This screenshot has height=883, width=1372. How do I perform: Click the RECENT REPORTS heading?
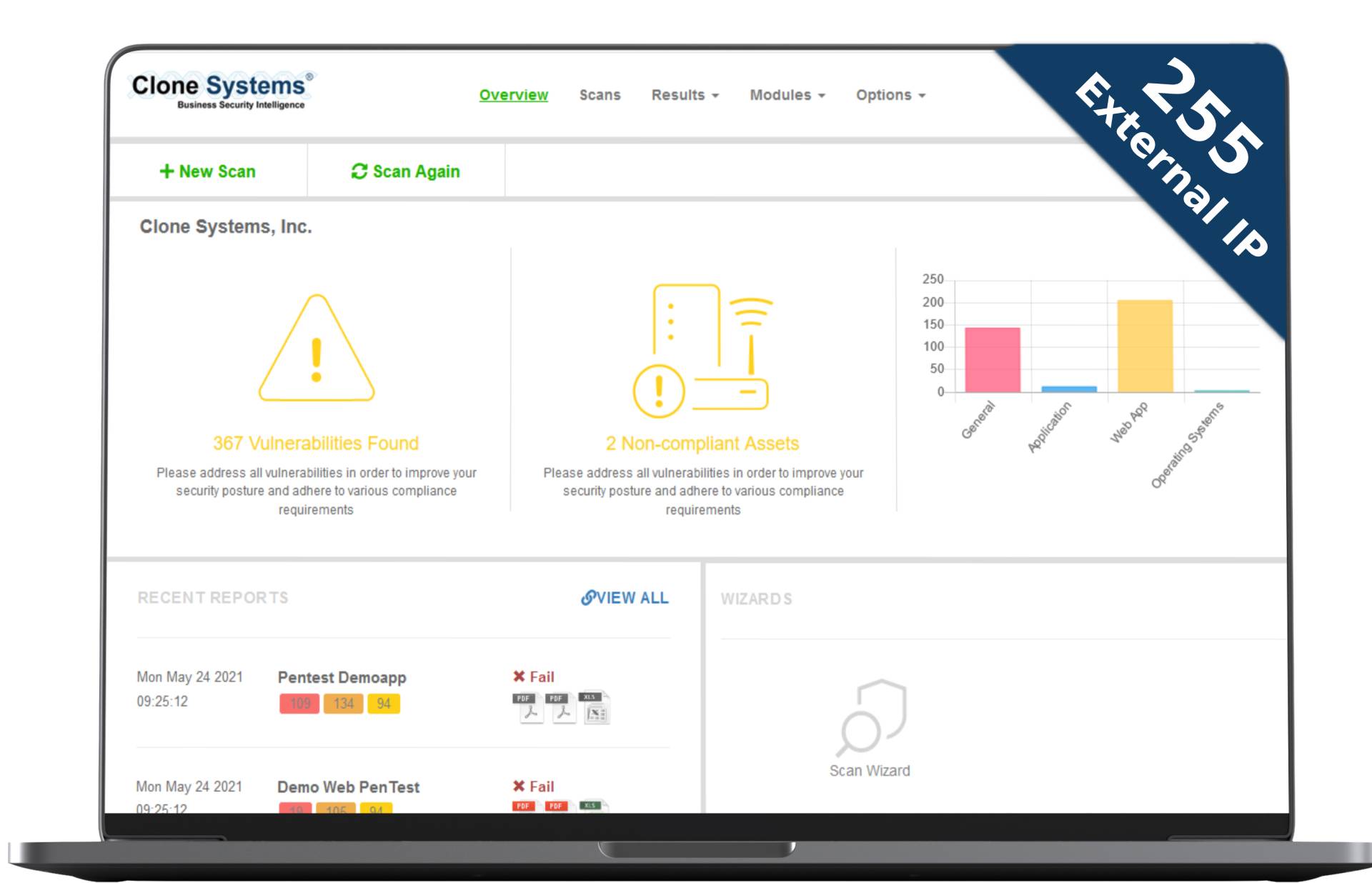coord(213,598)
